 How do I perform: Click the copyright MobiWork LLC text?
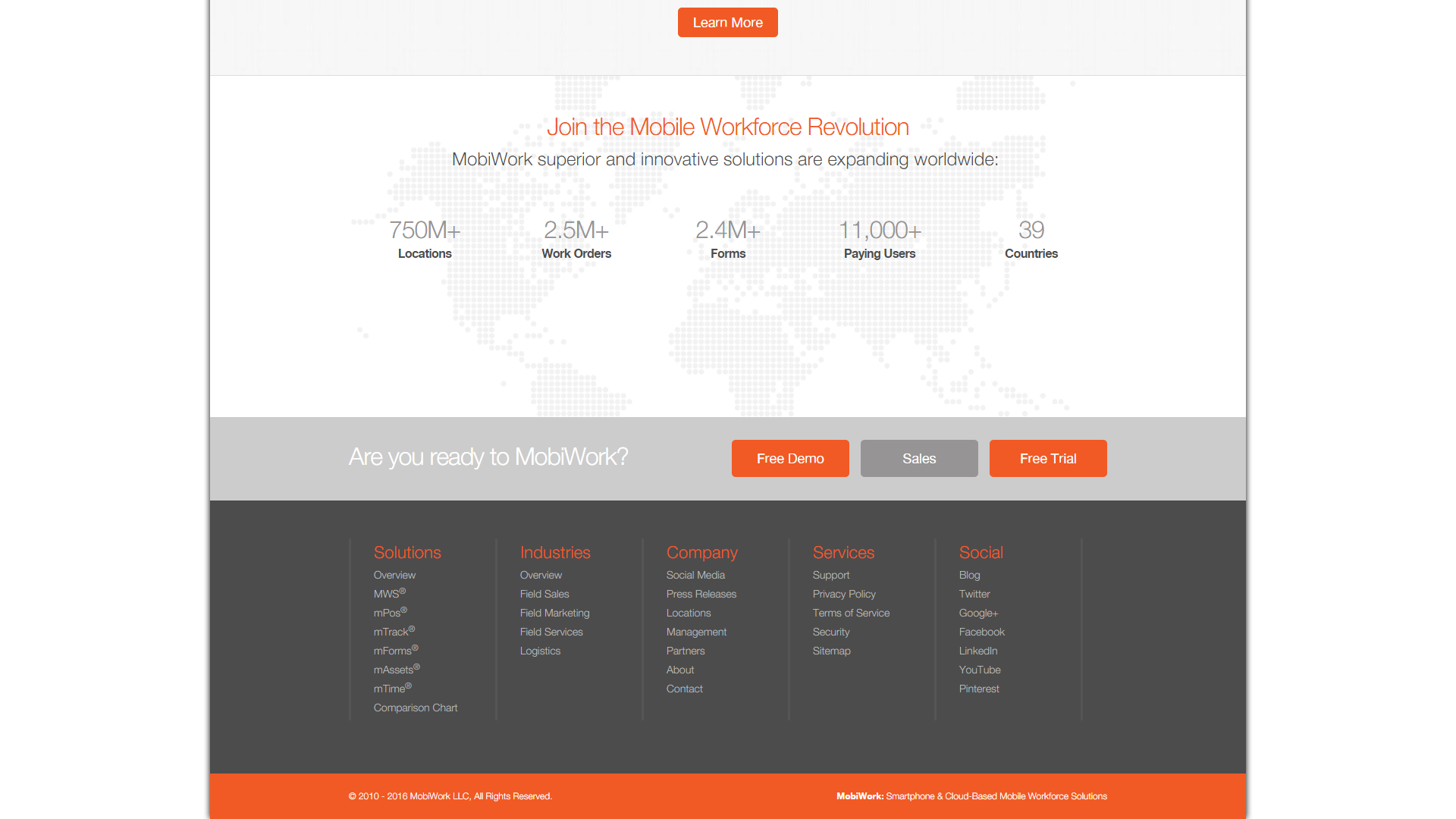click(x=450, y=796)
